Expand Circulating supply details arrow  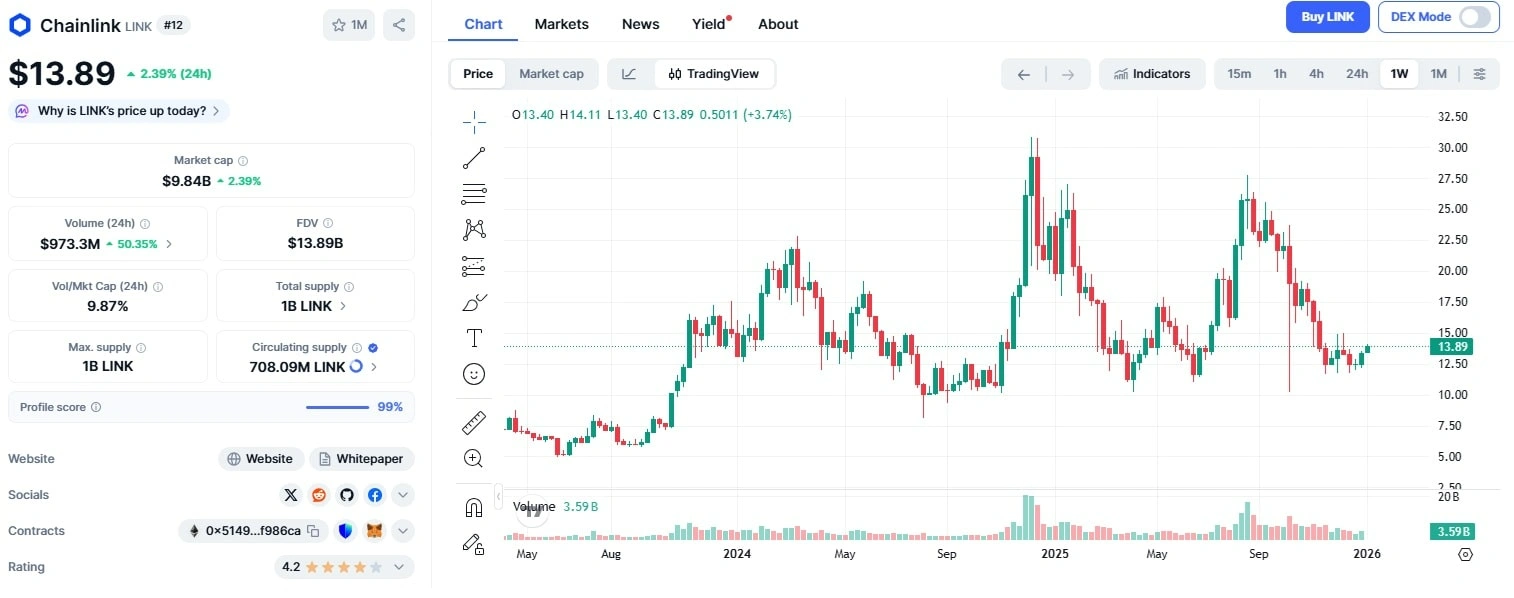click(x=375, y=367)
